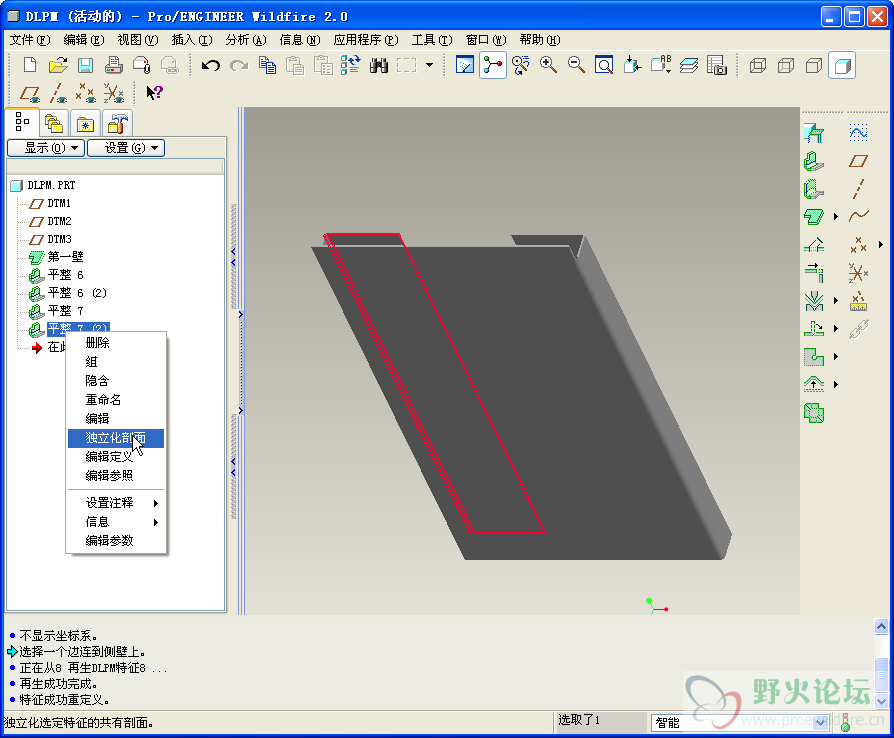Viewport: 894px width, 738px height.
Task: Print the current model with the printer icon
Action: (x=113, y=66)
